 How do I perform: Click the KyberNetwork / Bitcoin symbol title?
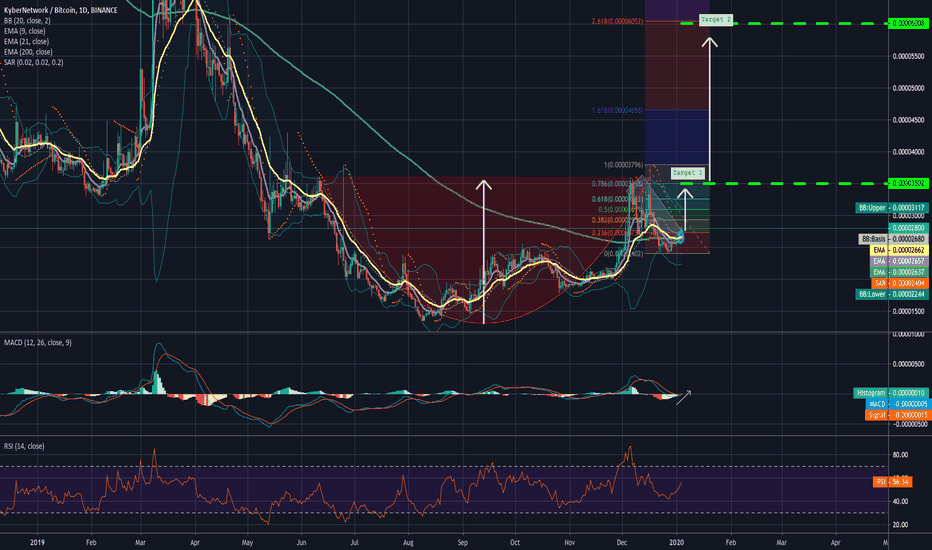click(x=61, y=10)
